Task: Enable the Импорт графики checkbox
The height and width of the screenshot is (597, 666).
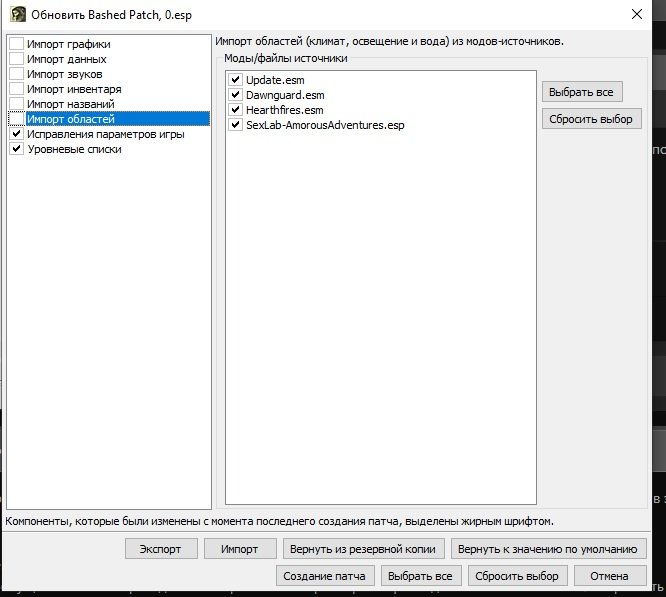Action: (x=17, y=44)
